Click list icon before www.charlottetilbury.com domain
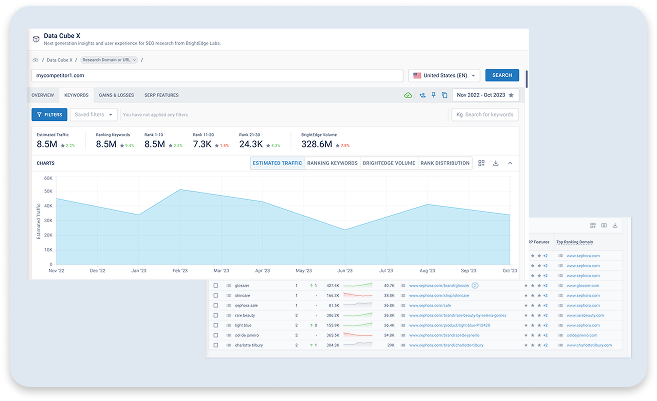The image size is (657, 401). pos(560,345)
